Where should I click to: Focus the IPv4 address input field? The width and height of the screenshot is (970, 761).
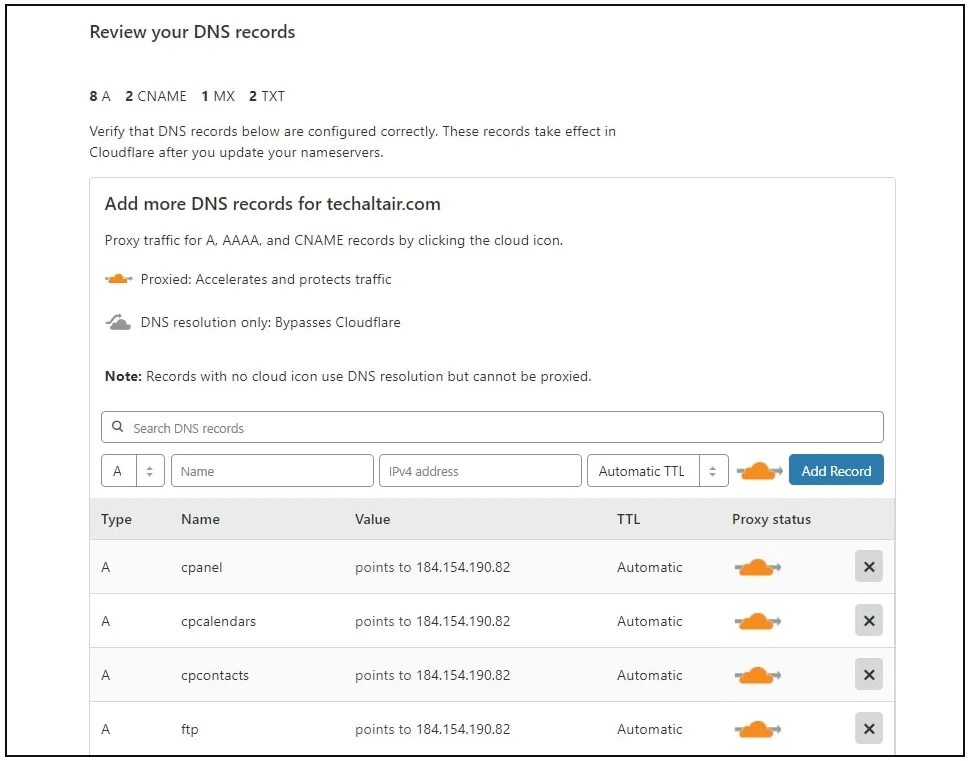point(480,471)
